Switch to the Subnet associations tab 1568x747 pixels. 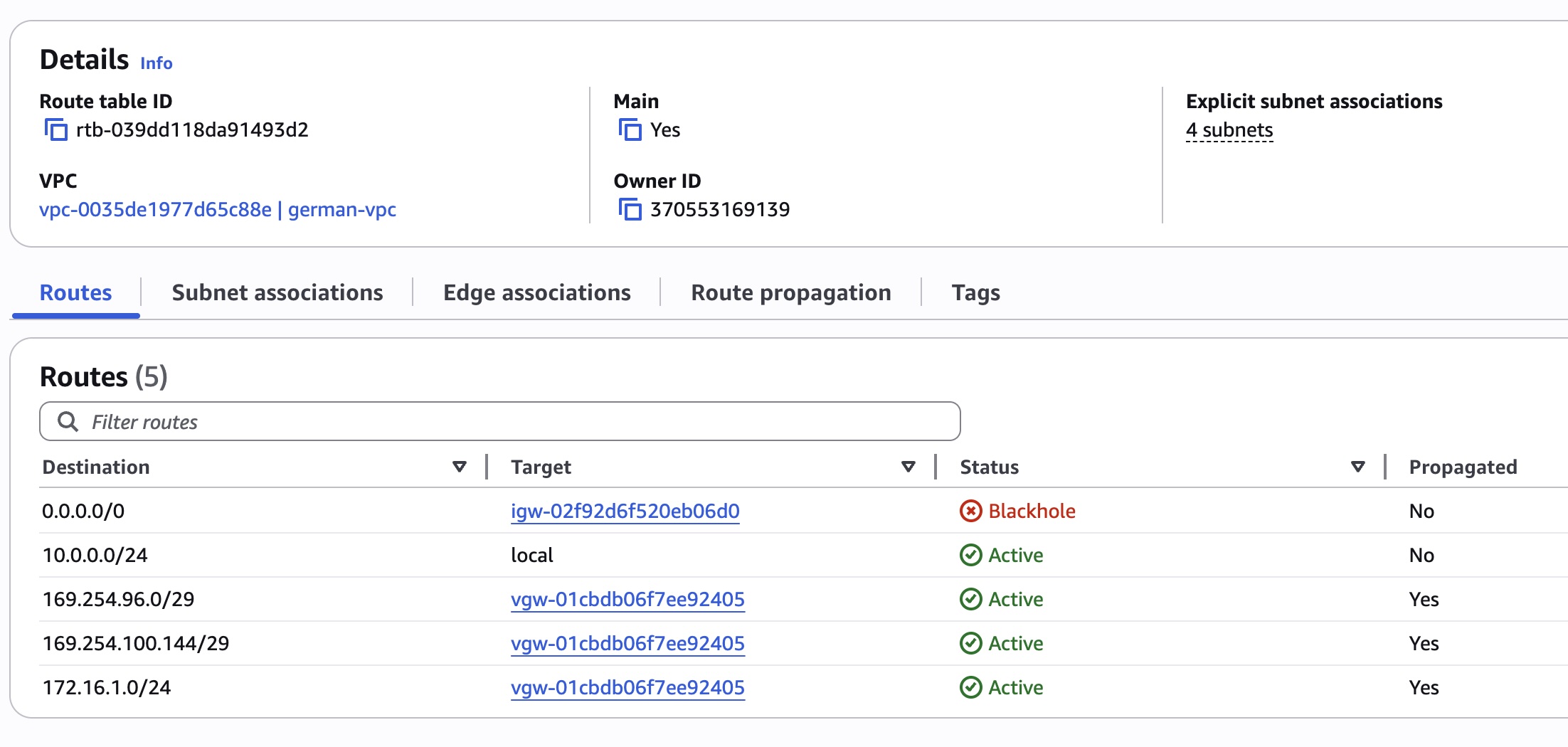(x=277, y=292)
